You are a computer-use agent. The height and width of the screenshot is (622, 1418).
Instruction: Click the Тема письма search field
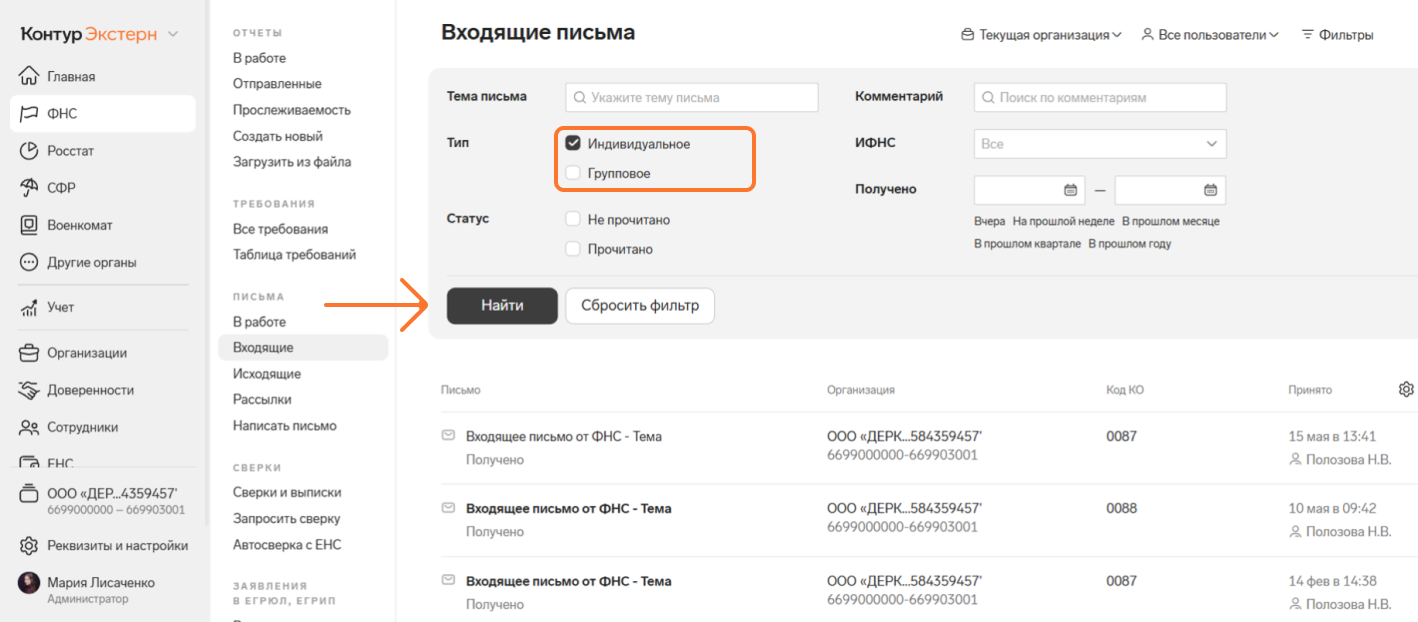click(x=692, y=98)
